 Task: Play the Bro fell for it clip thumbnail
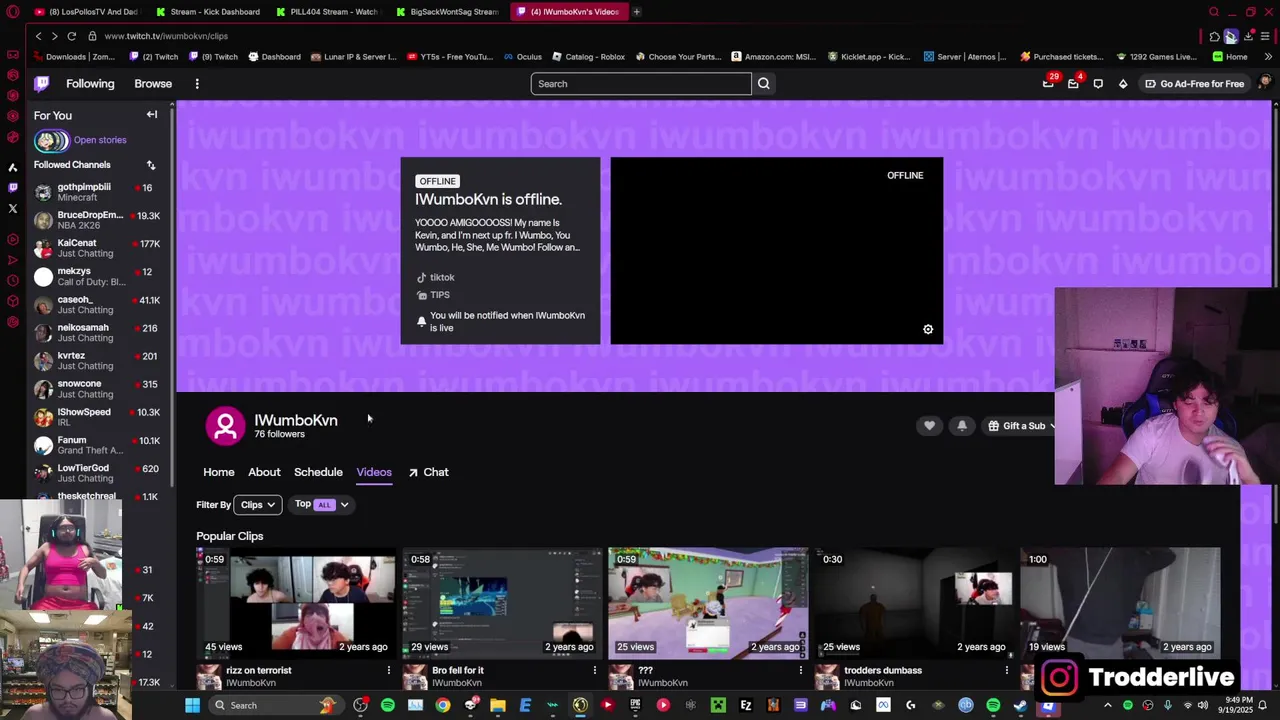coord(502,603)
